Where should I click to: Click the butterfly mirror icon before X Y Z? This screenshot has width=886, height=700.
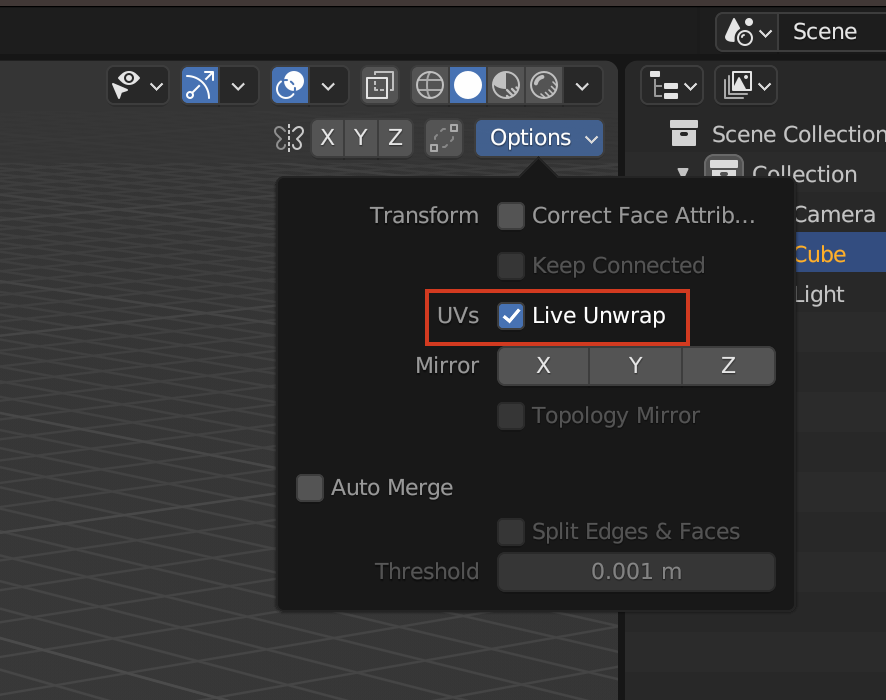(289, 138)
